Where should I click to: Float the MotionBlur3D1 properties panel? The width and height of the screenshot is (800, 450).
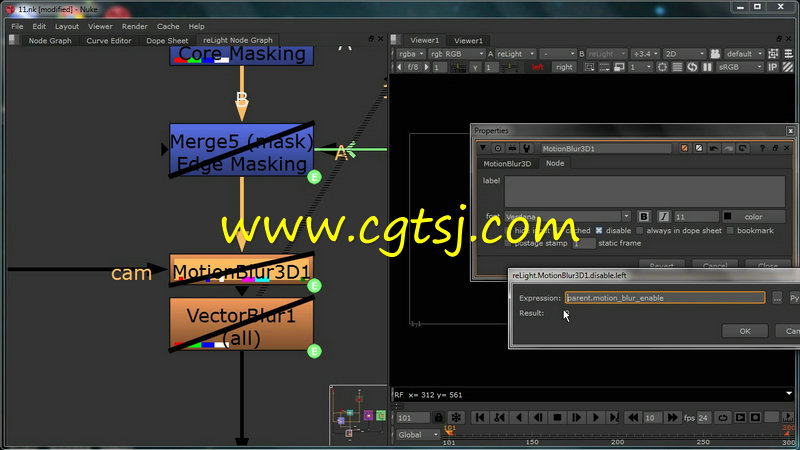pos(775,148)
